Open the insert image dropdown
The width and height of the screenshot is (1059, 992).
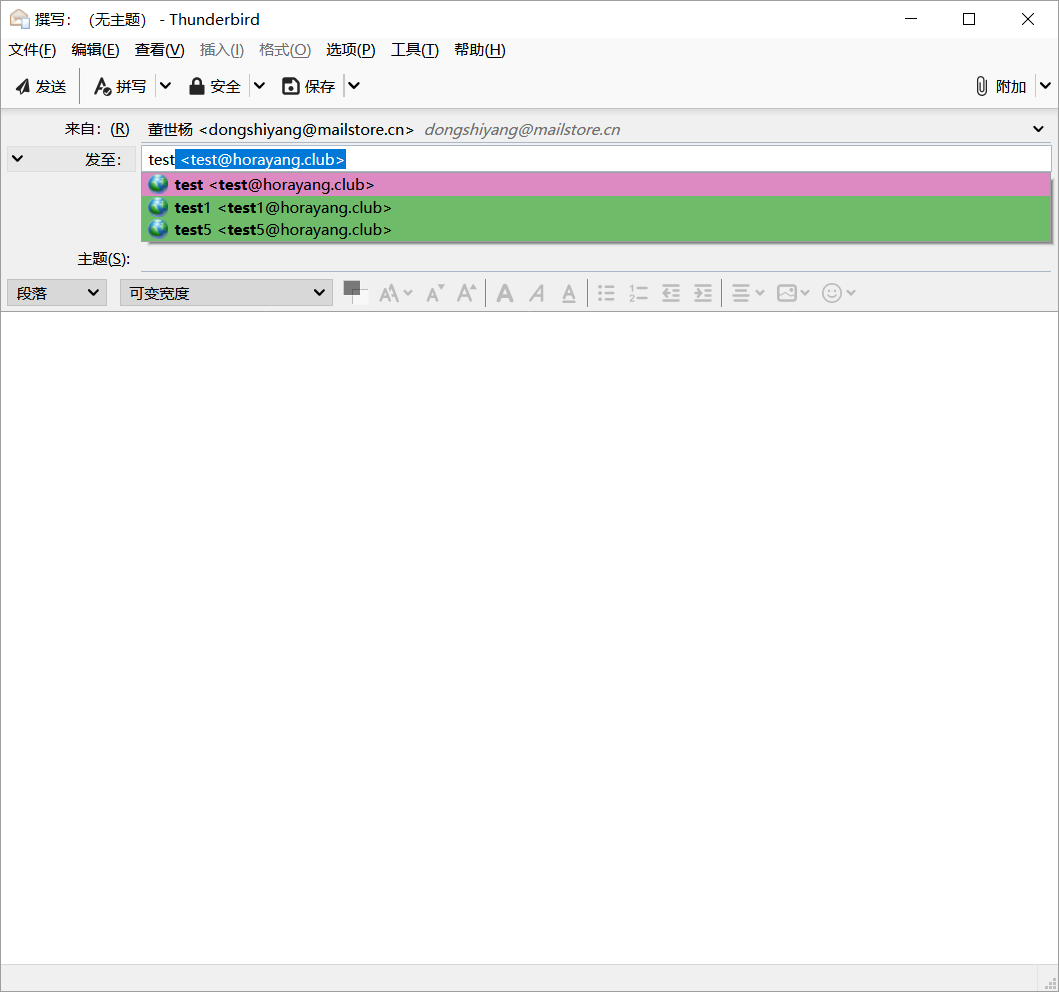(x=793, y=293)
